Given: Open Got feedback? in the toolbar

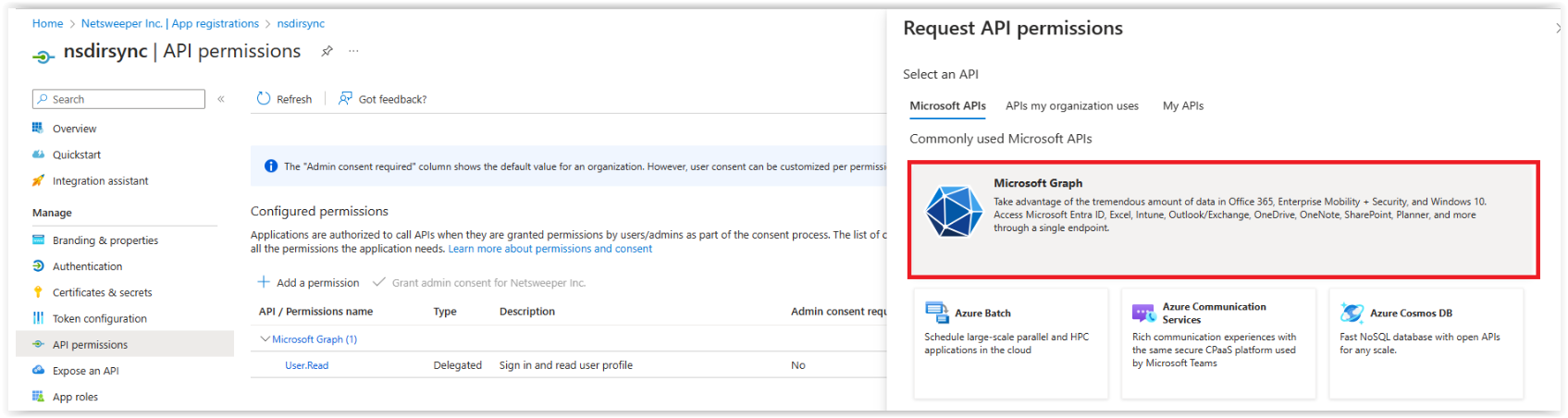Looking at the screenshot, I should pyautogui.click(x=382, y=99).
